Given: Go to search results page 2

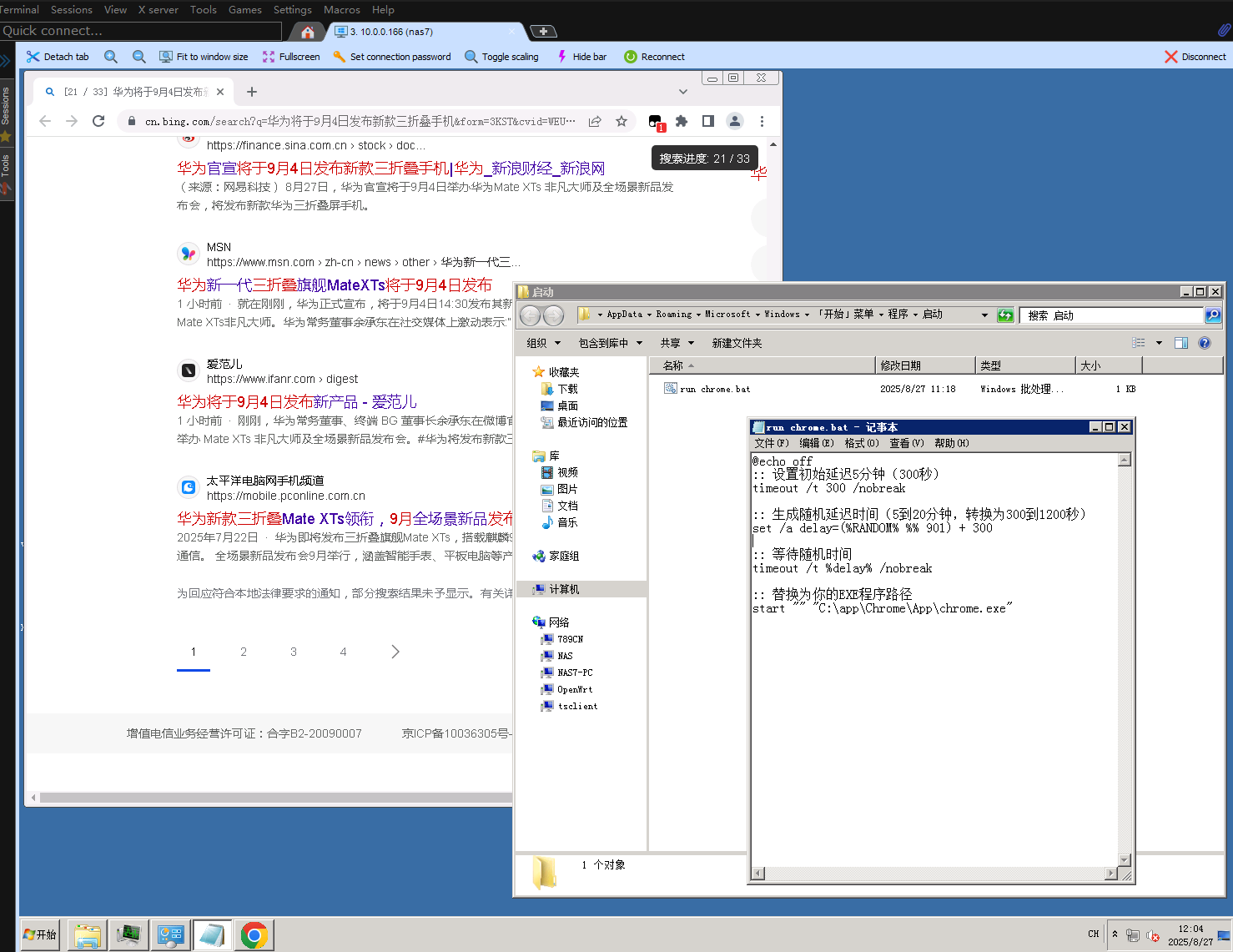Looking at the screenshot, I should click(x=244, y=652).
